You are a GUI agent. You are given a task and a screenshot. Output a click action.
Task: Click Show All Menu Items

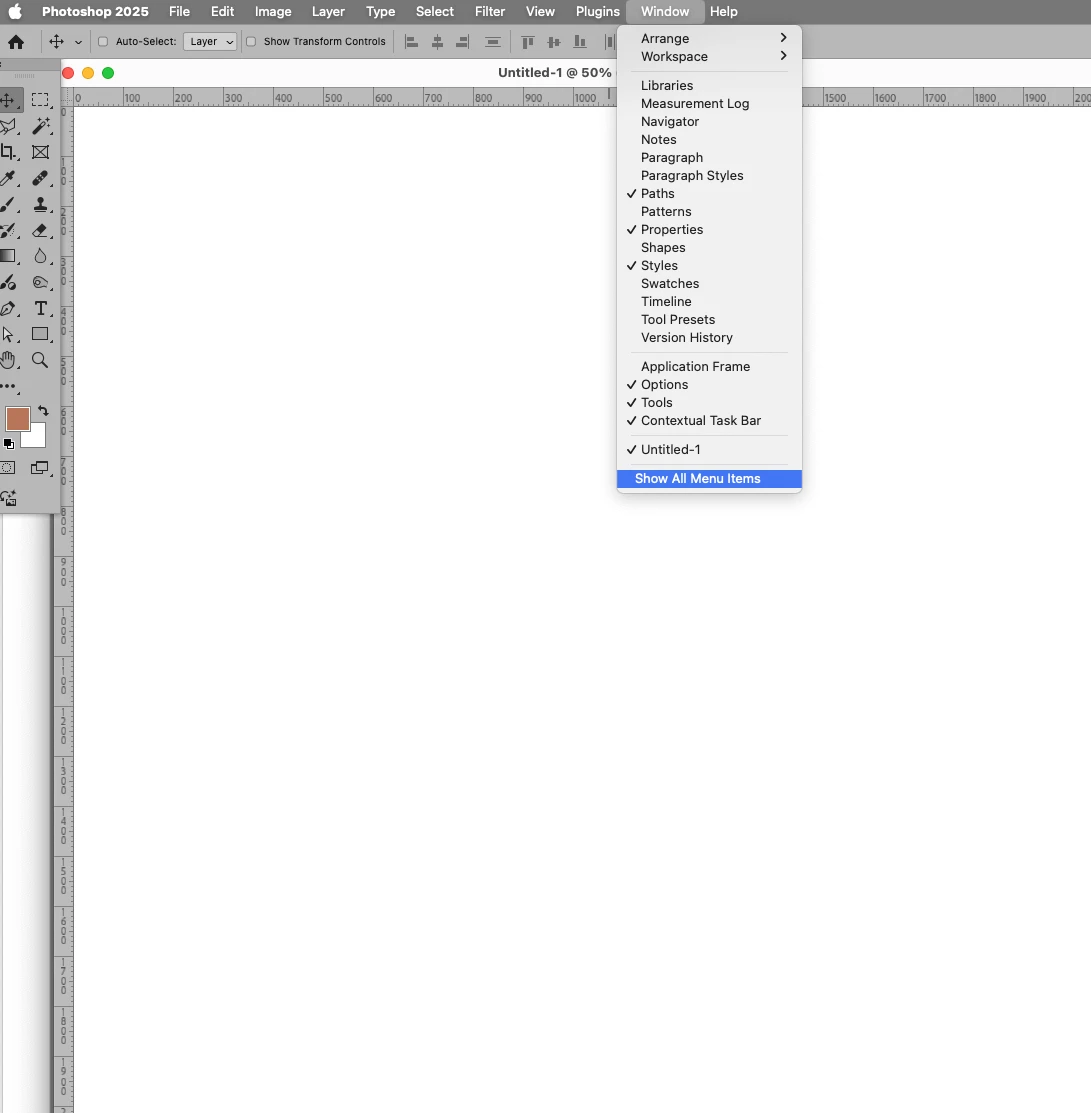coord(709,479)
